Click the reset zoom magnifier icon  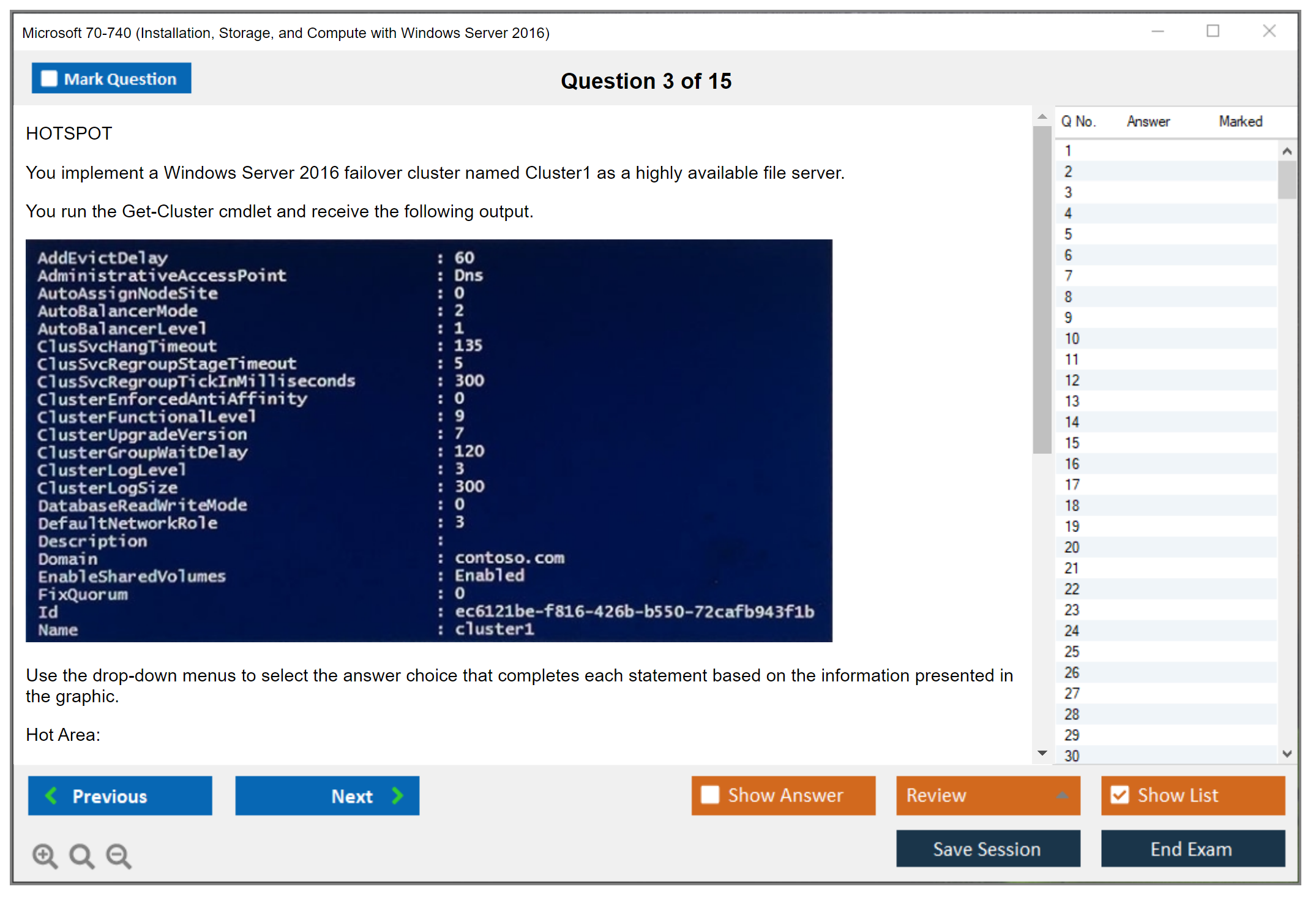click(81, 855)
